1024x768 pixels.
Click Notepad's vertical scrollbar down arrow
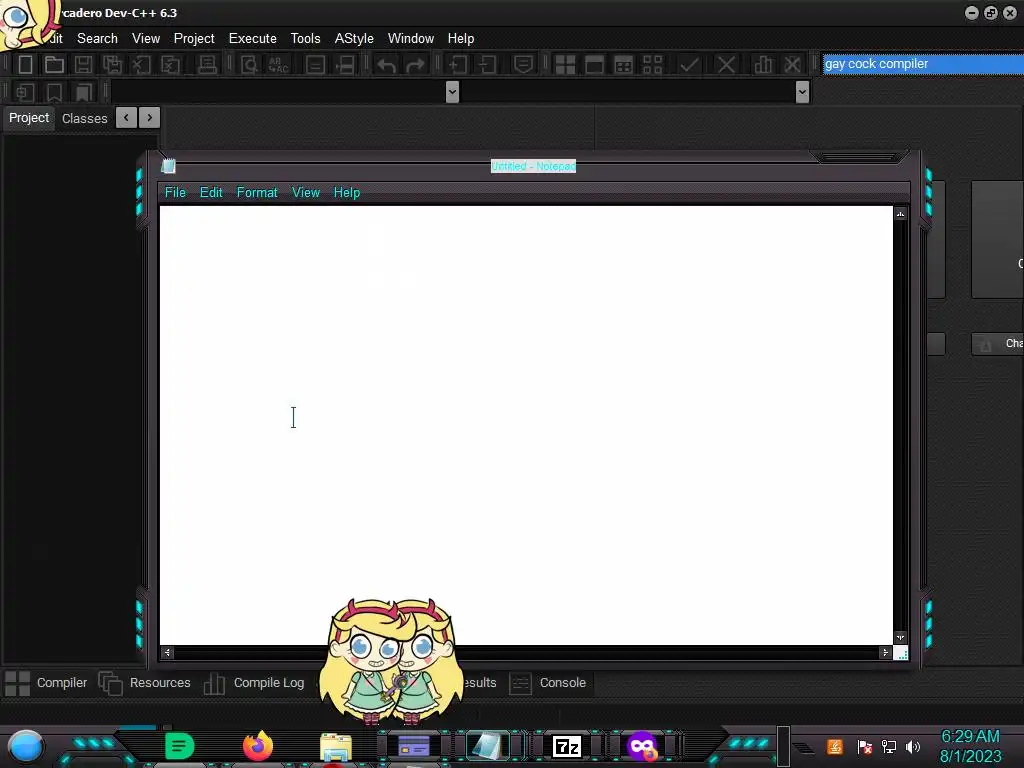[x=901, y=637]
